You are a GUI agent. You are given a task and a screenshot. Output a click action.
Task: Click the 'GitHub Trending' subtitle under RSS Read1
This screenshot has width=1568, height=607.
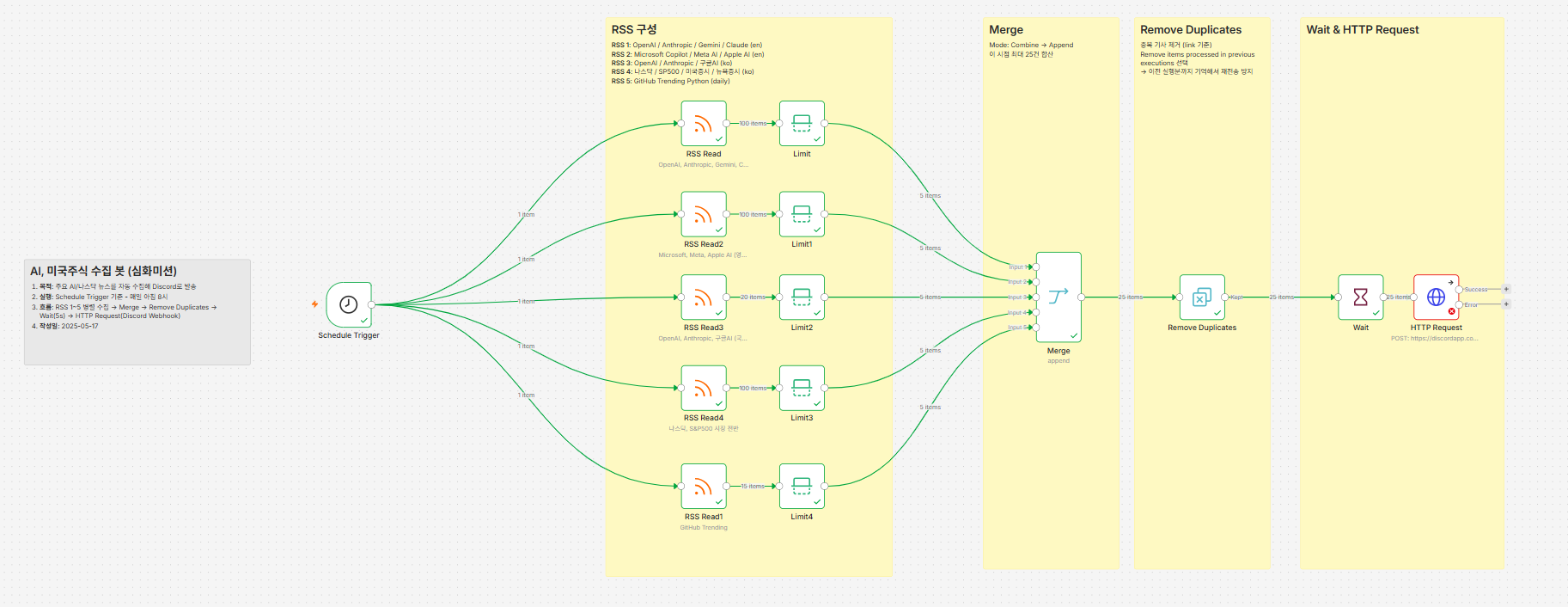(704, 527)
